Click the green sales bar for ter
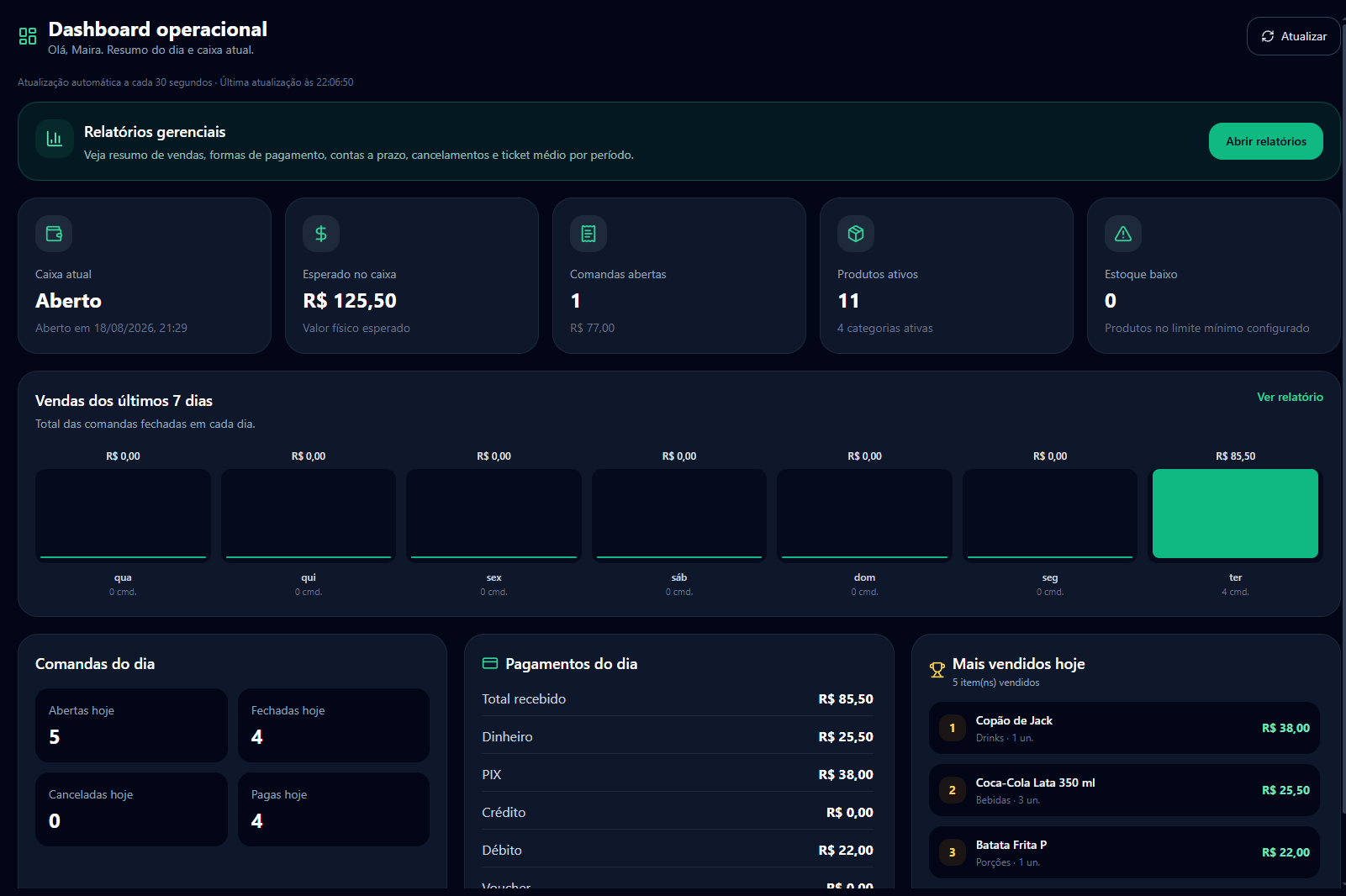 (1235, 514)
